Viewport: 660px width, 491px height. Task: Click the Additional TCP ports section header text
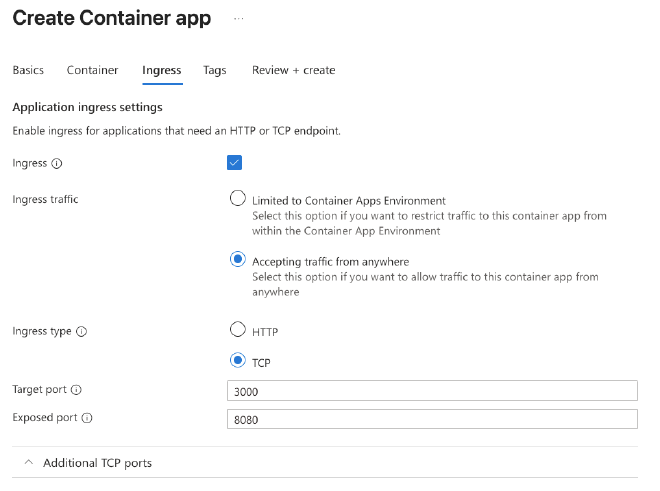click(97, 463)
